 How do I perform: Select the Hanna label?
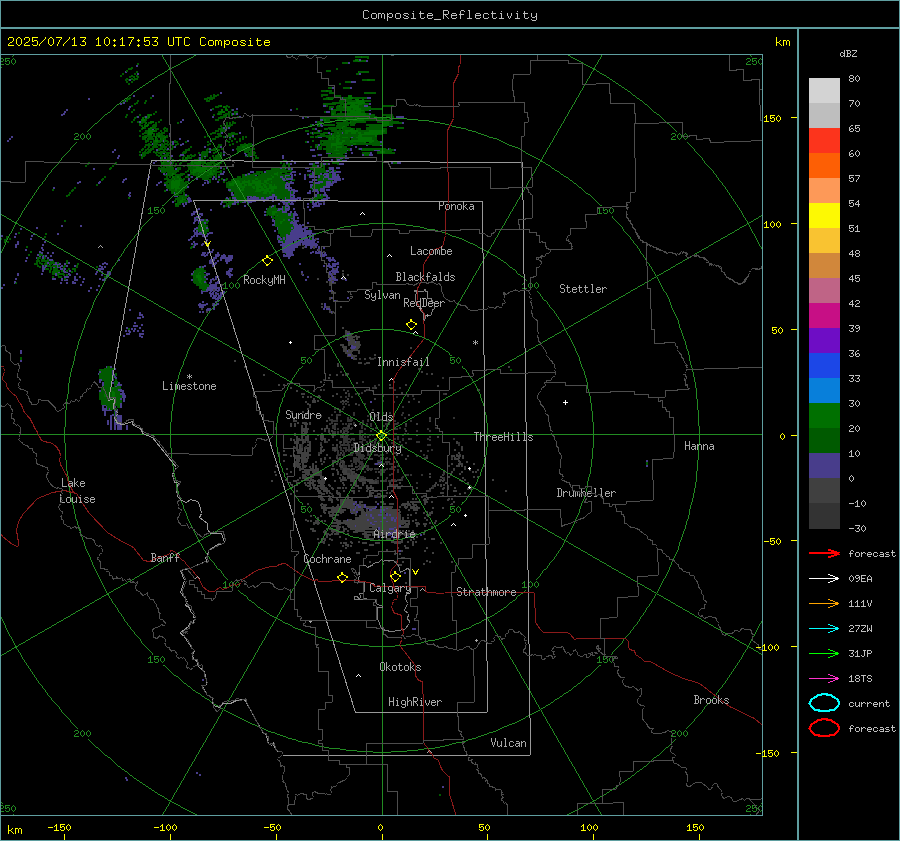tap(699, 446)
